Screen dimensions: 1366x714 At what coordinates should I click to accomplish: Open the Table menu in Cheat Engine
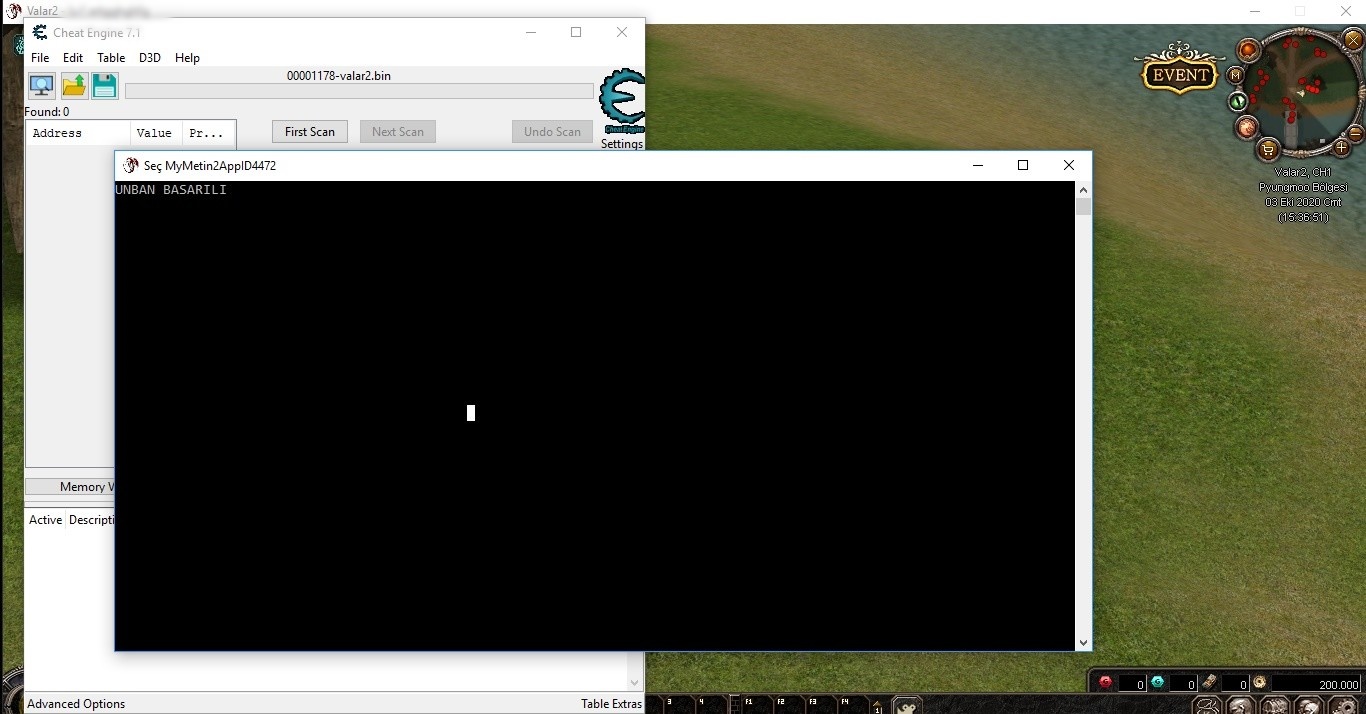point(111,58)
